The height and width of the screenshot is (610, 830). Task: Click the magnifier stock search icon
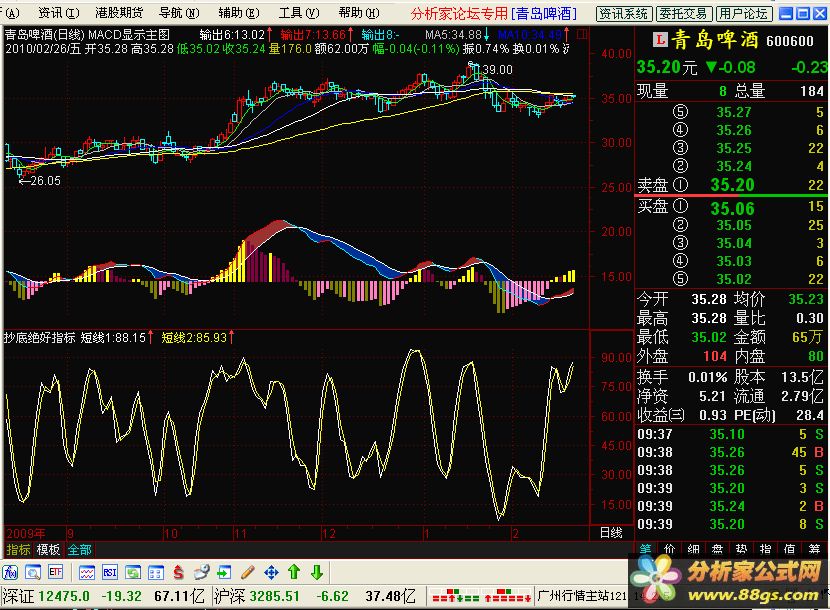(x=33, y=572)
